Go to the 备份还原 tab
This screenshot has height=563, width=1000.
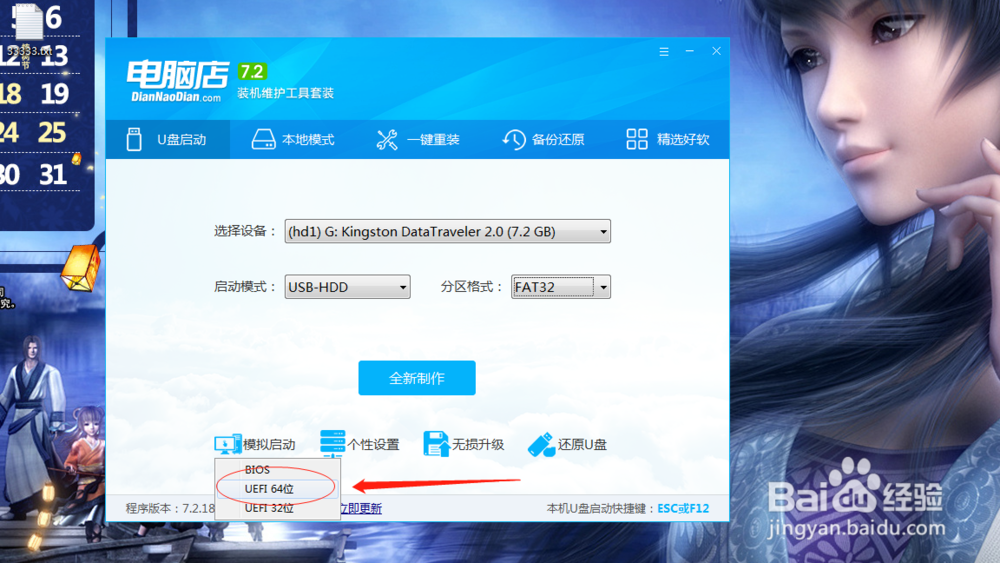pos(543,139)
